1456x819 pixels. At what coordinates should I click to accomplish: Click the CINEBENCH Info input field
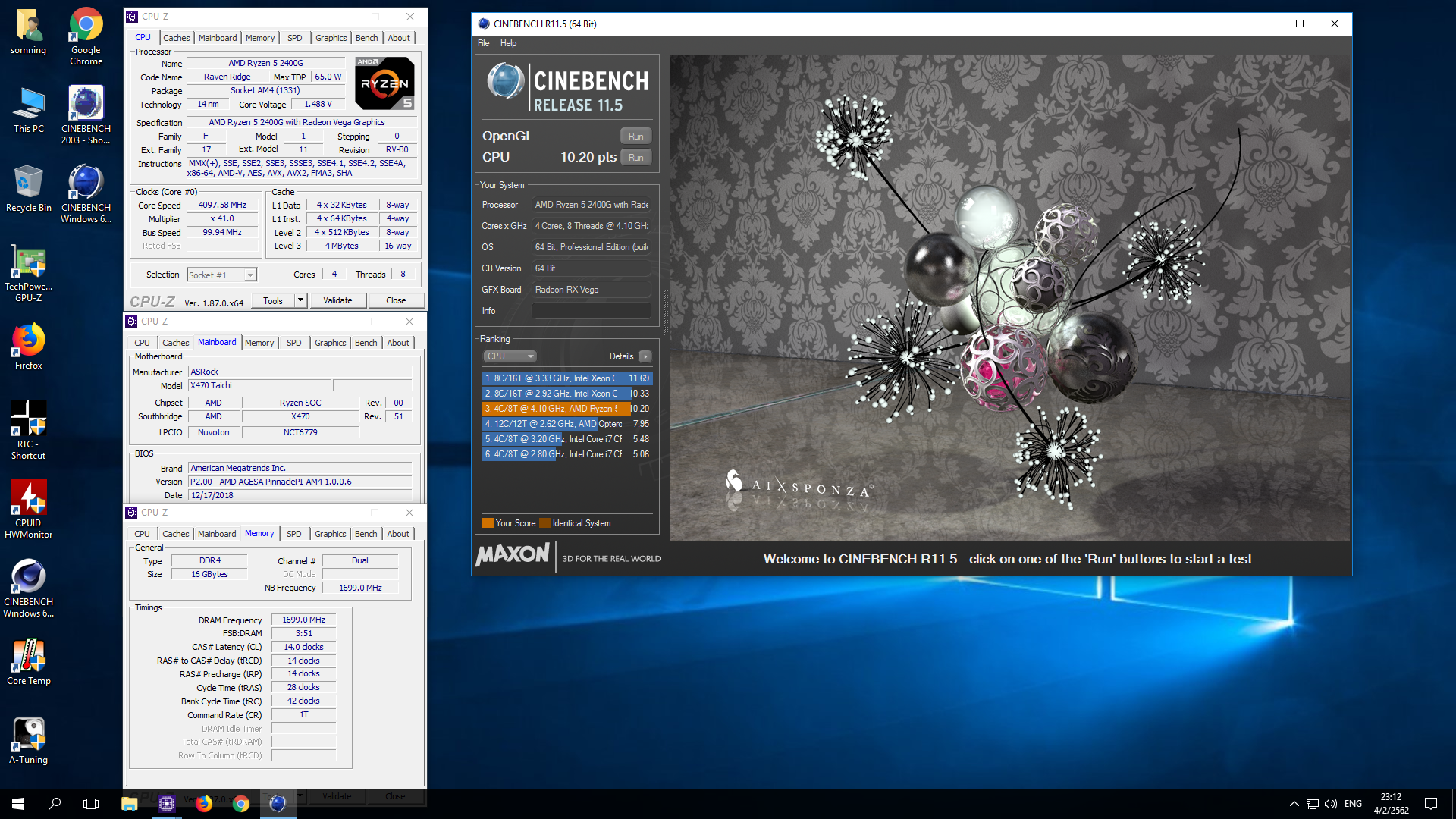pyautogui.click(x=591, y=311)
